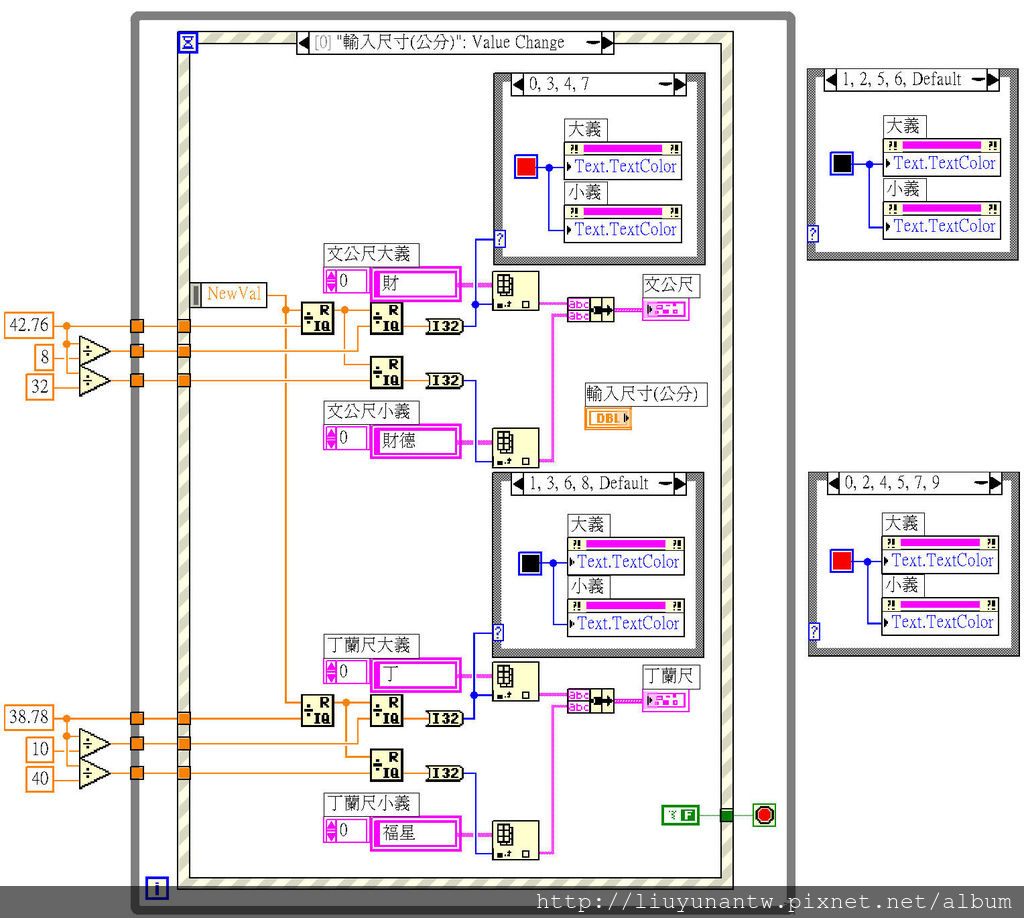Open the 0, 3, 4, 7 case selector dropdown
The height and width of the screenshot is (918, 1024).
pos(665,84)
